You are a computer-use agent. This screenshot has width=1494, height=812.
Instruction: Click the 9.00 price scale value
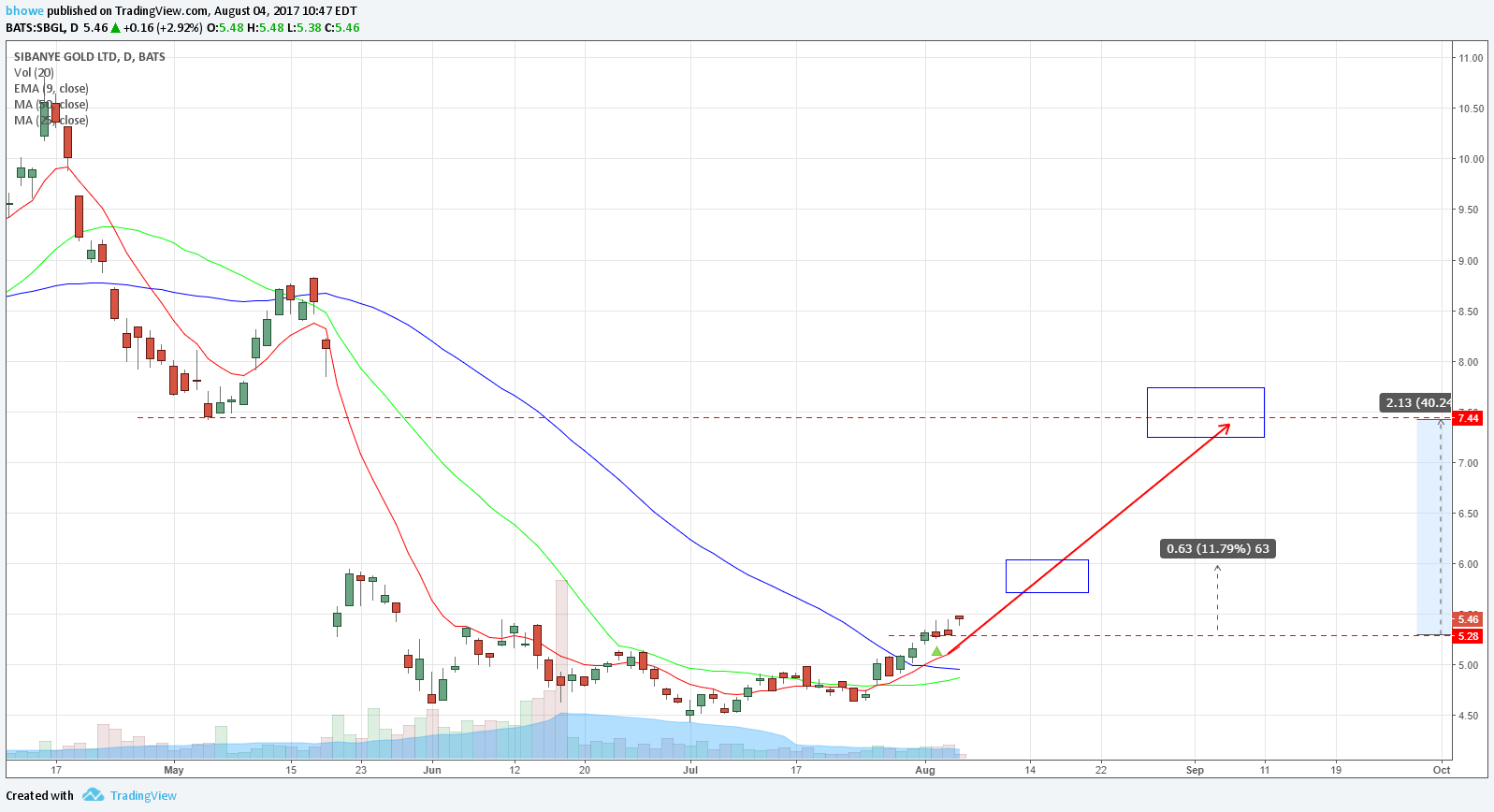pyautogui.click(x=1469, y=261)
